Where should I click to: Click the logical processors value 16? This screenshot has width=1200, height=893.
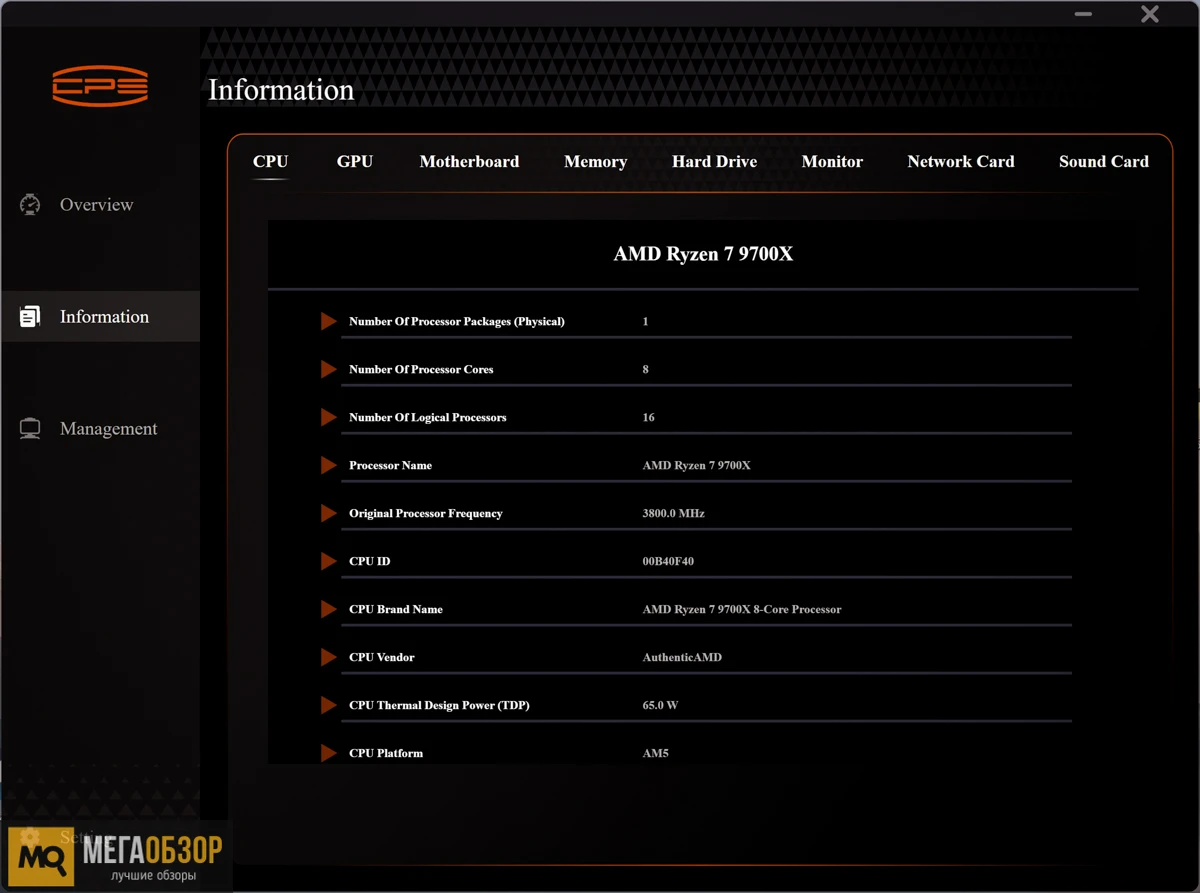click(649, 418)
